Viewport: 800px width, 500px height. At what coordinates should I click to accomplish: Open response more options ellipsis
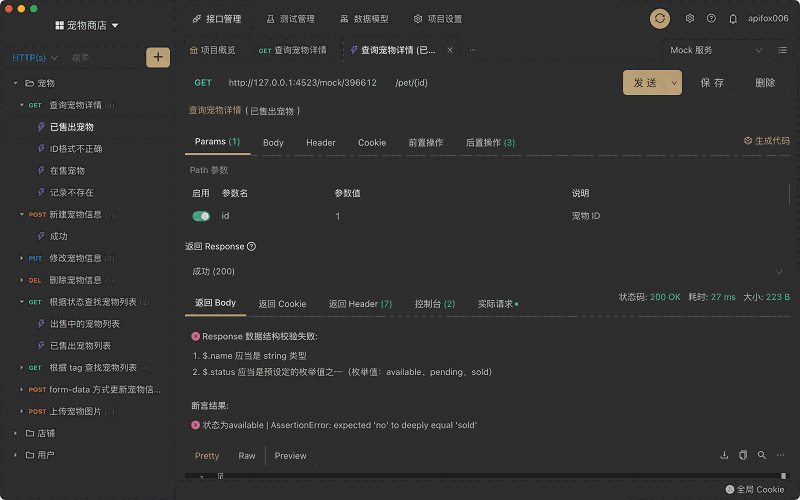781,455
